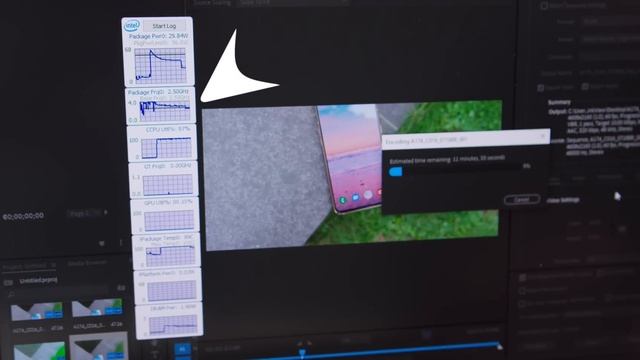Click Cancel in the Encoding dialog

522,200
